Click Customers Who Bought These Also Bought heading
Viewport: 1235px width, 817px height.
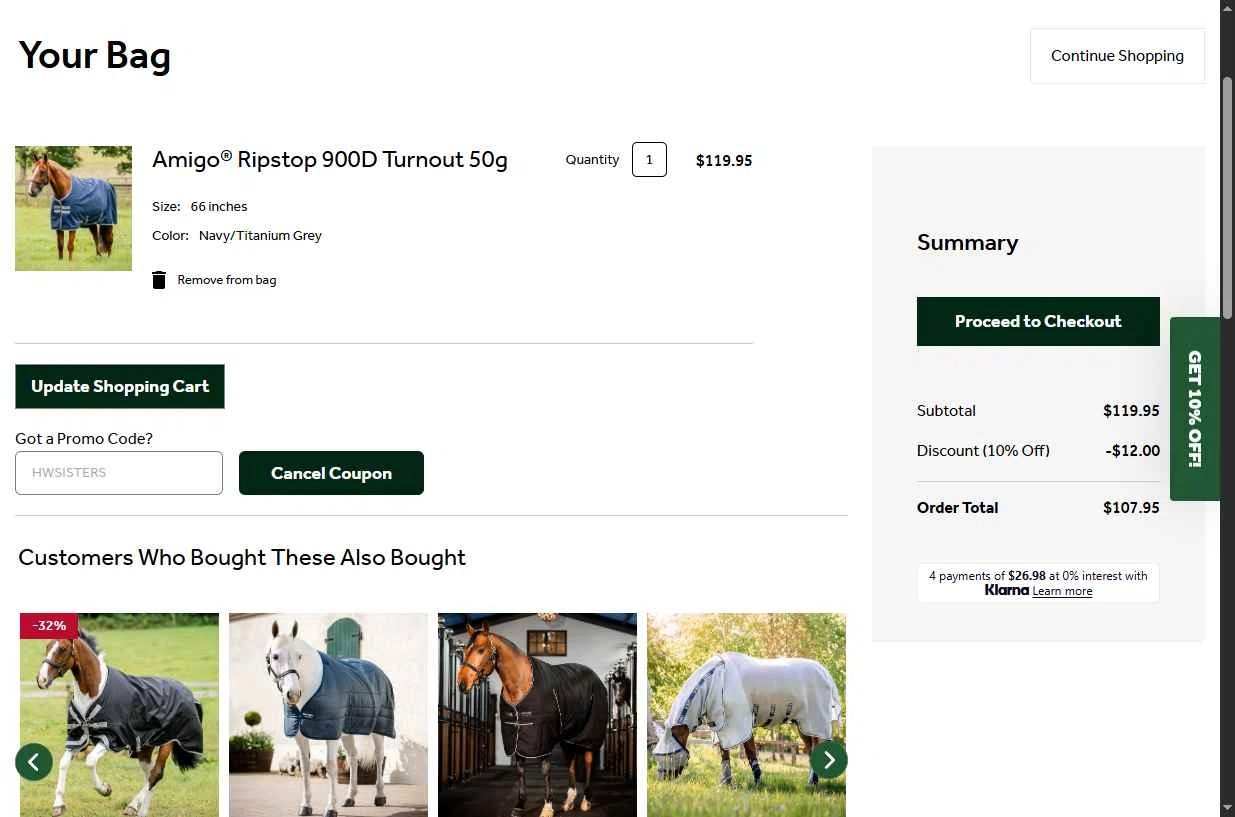tap(242, 558)
